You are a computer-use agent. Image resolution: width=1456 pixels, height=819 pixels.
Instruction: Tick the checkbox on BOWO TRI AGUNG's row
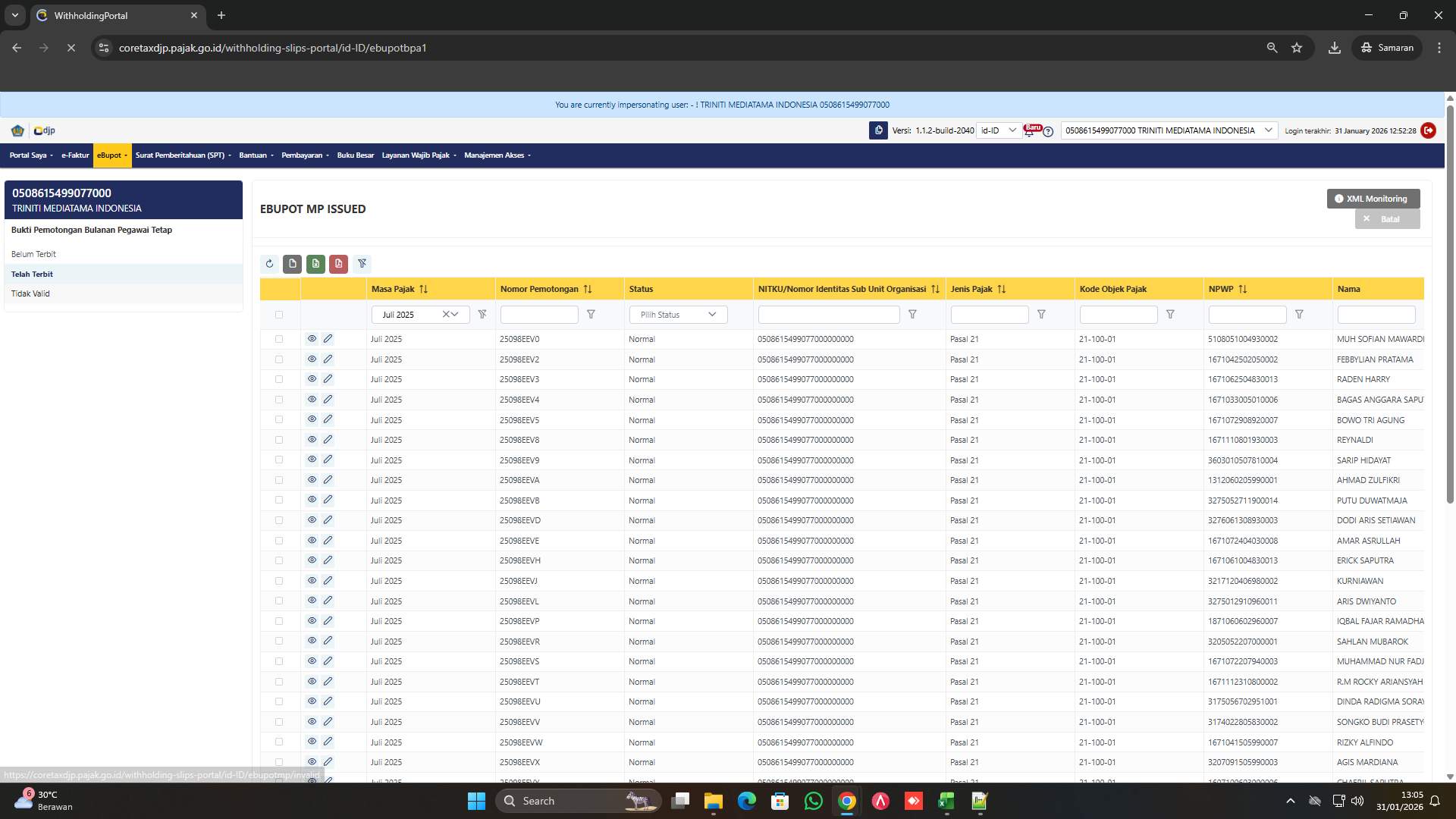coord(279,419)
